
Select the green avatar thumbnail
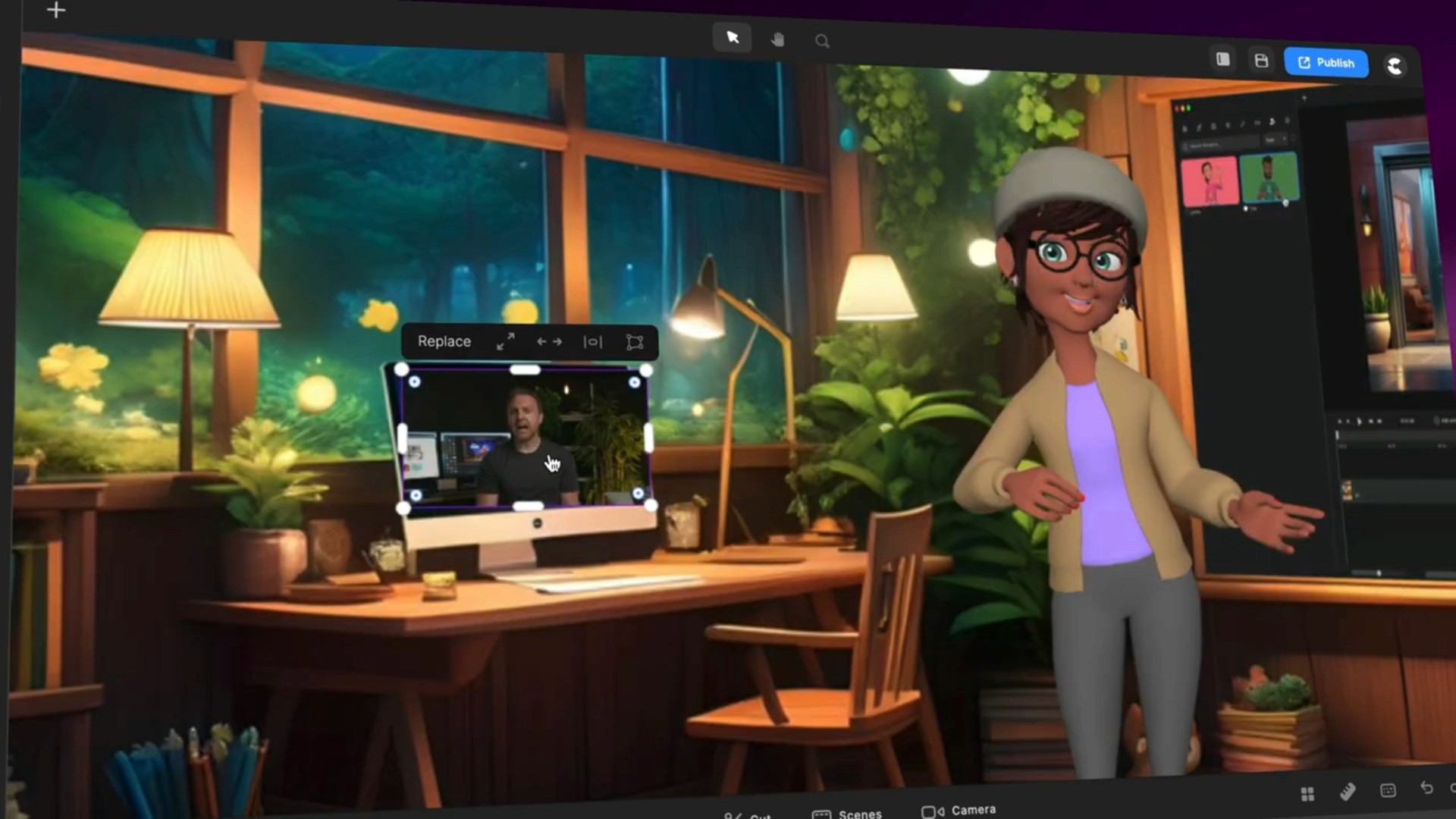[x=1269, y=178]
